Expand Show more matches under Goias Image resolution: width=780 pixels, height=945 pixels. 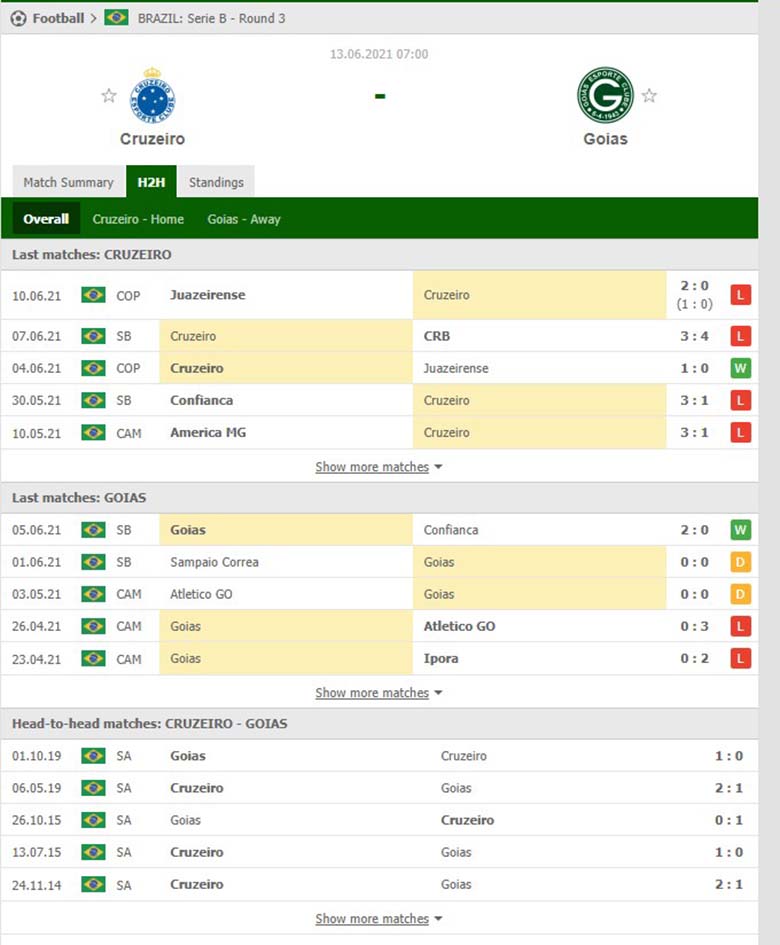pyautogui.click(x=379, y=693)
